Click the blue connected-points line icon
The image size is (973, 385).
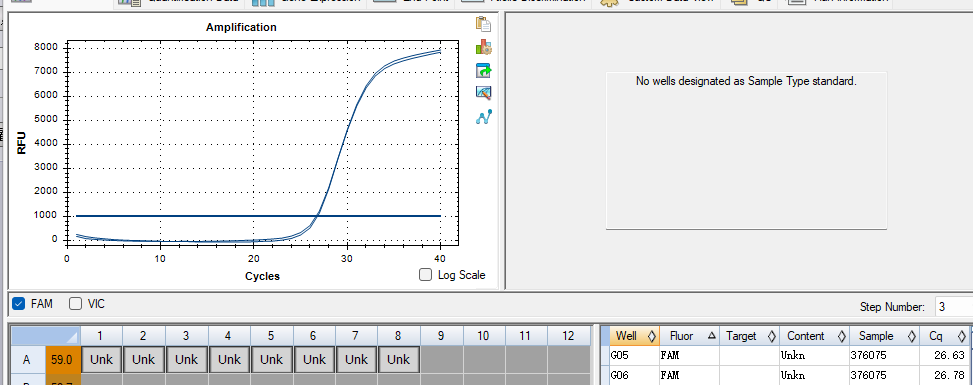[x=483, y=116]
